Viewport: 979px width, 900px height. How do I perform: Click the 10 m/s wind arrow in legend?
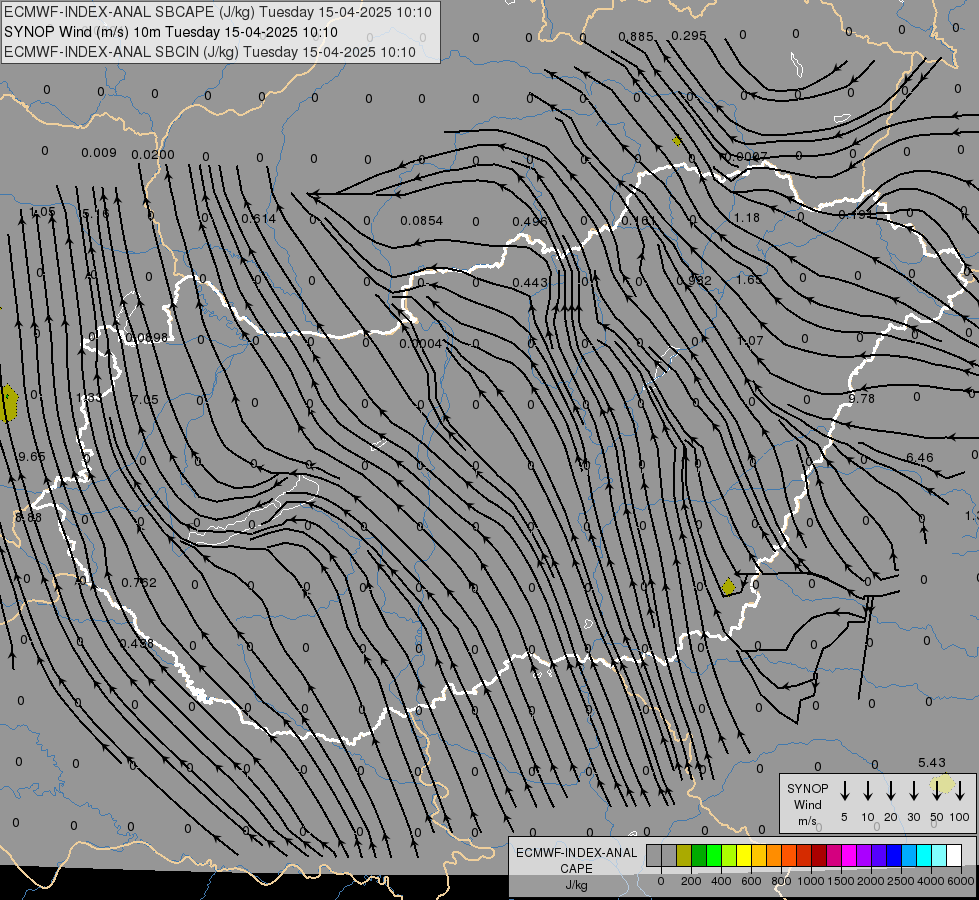pos(868,791)
